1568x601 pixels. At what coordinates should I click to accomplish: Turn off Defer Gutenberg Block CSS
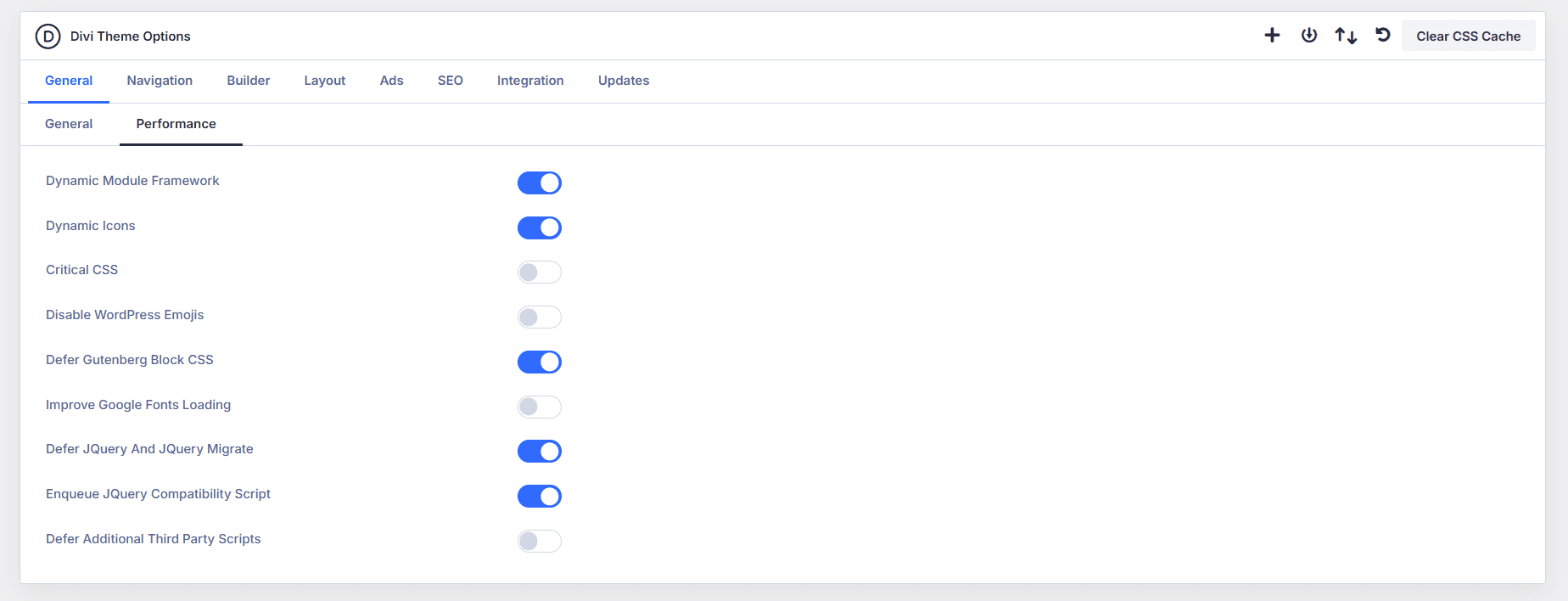click(540, 362)
